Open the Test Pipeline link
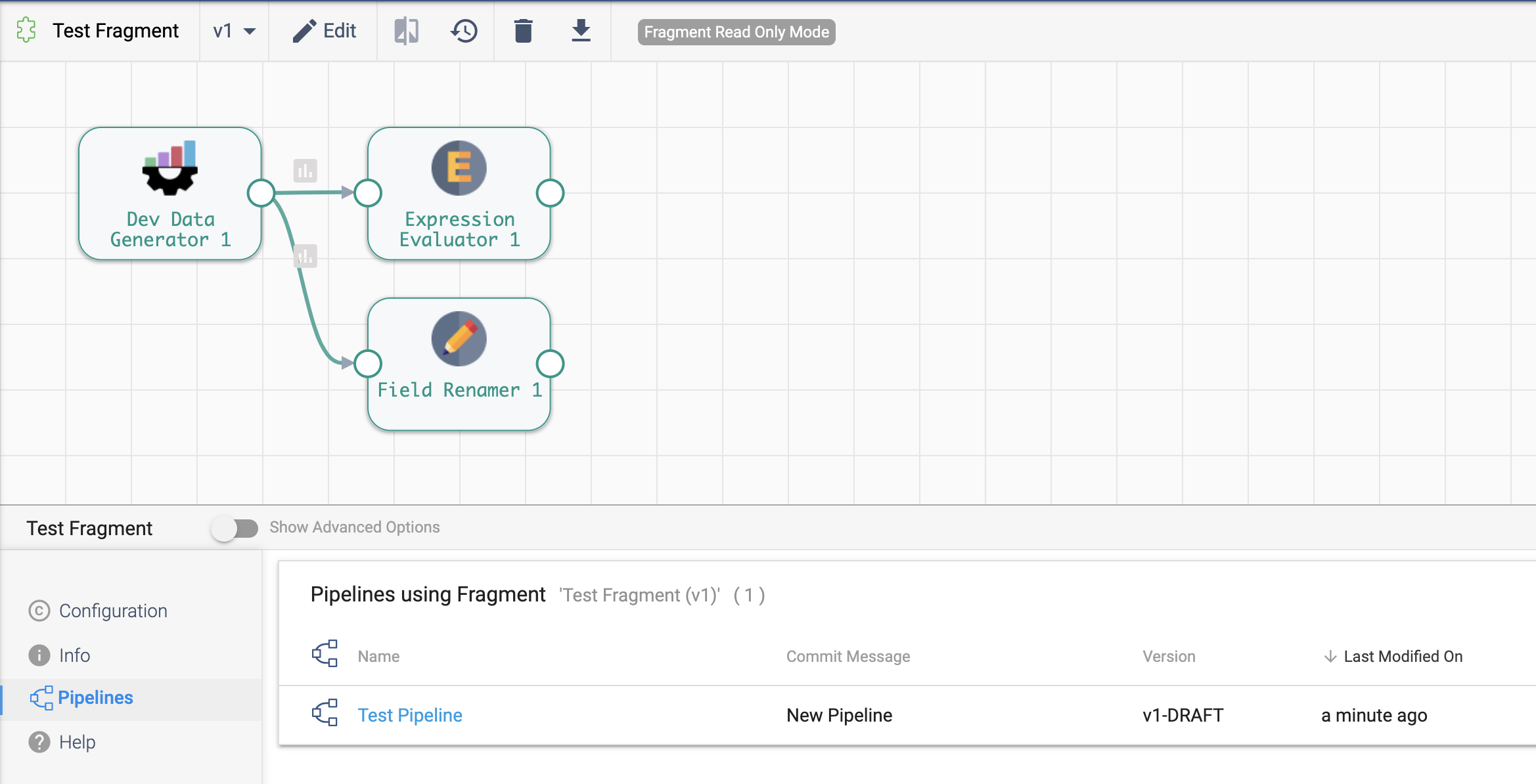 (x=410, y=715)
